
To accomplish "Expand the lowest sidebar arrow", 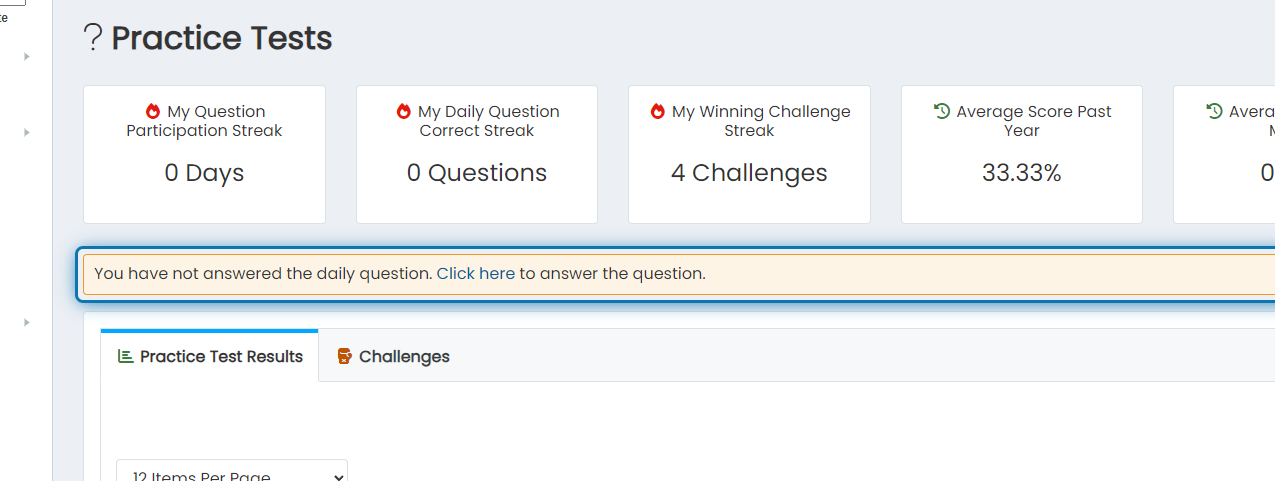I will click(27, 322).
